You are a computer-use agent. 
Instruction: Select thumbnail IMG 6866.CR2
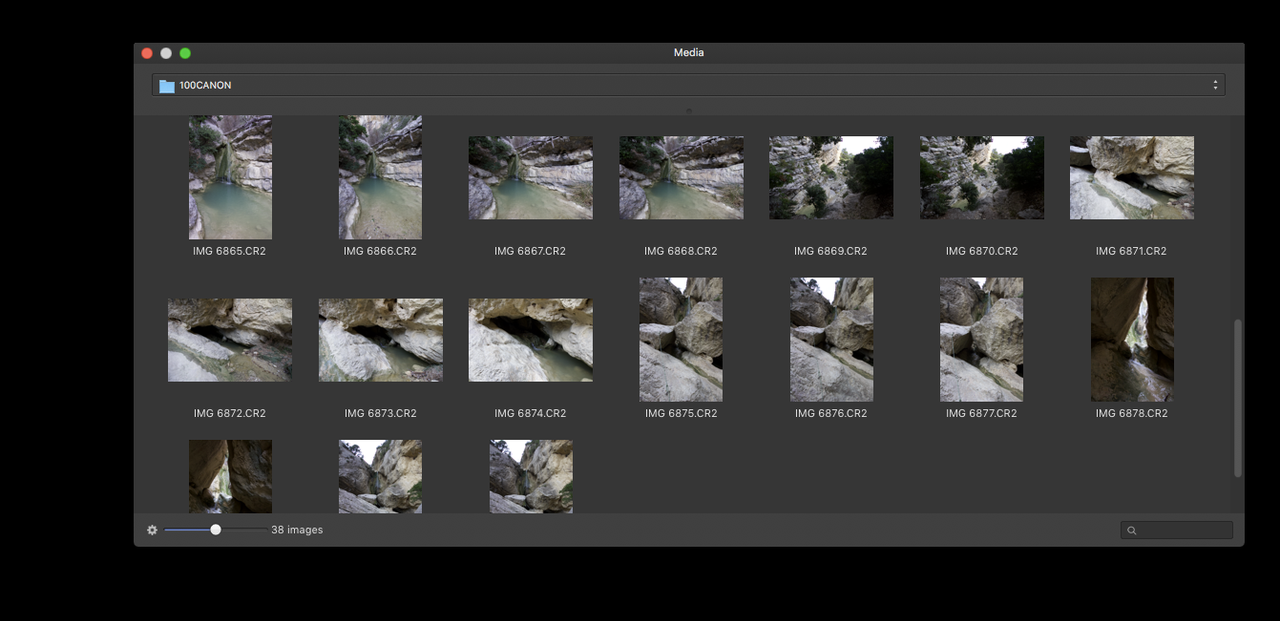click(380, 177)
